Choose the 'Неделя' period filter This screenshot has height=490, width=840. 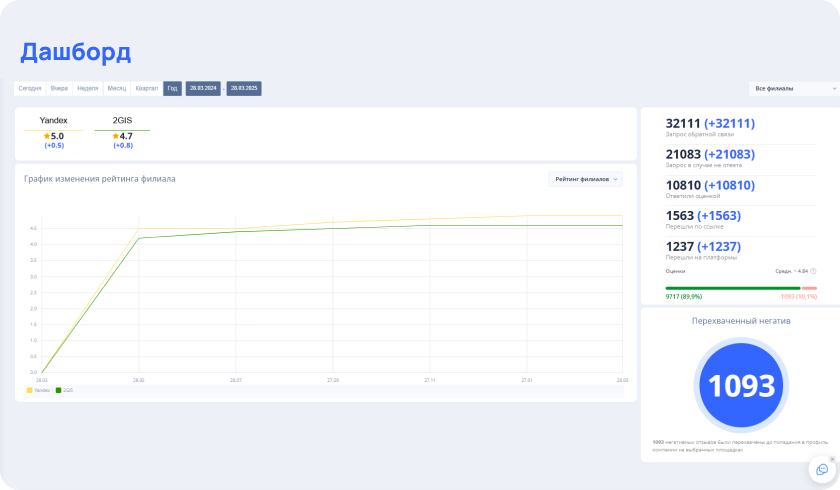(88, 88)
